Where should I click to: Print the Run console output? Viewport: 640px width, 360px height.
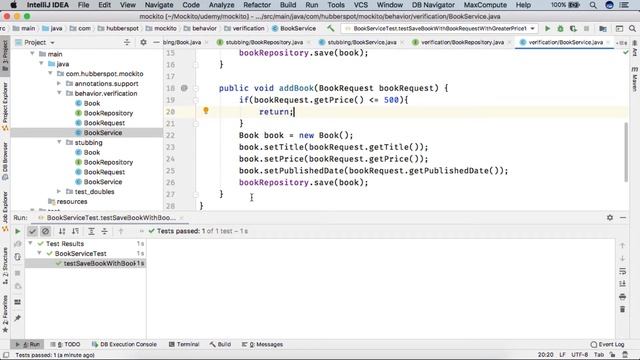(622, 296)
